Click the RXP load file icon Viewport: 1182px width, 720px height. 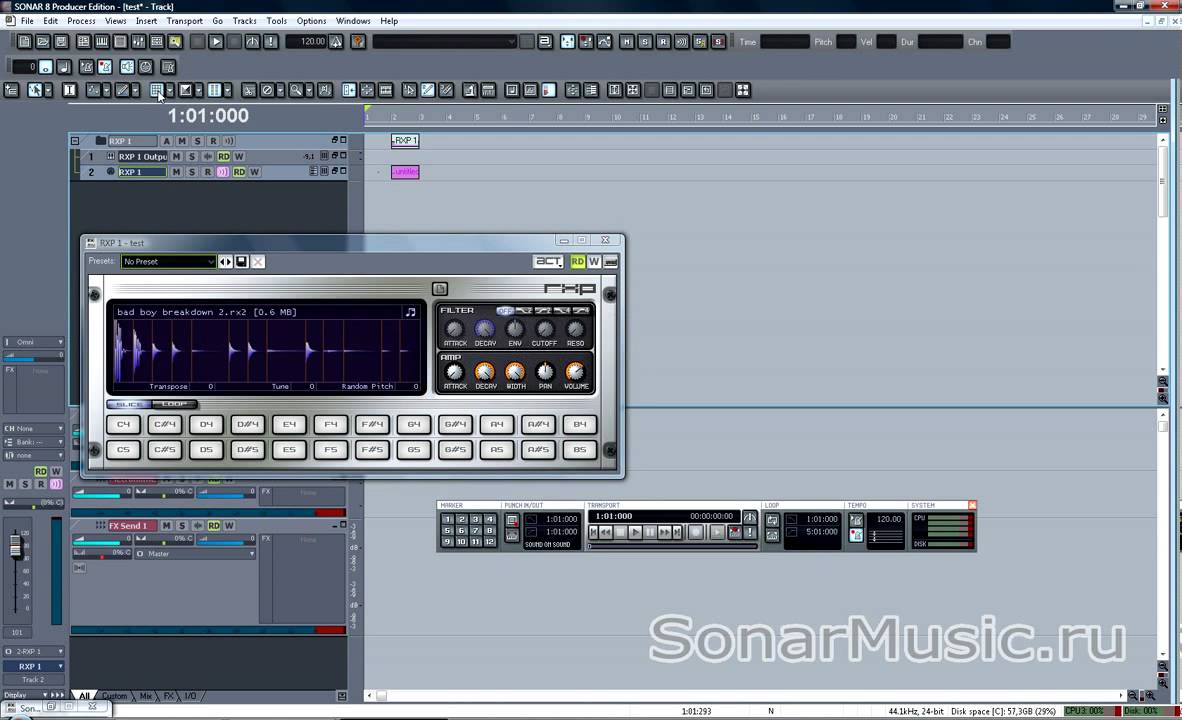click(440, 289)
